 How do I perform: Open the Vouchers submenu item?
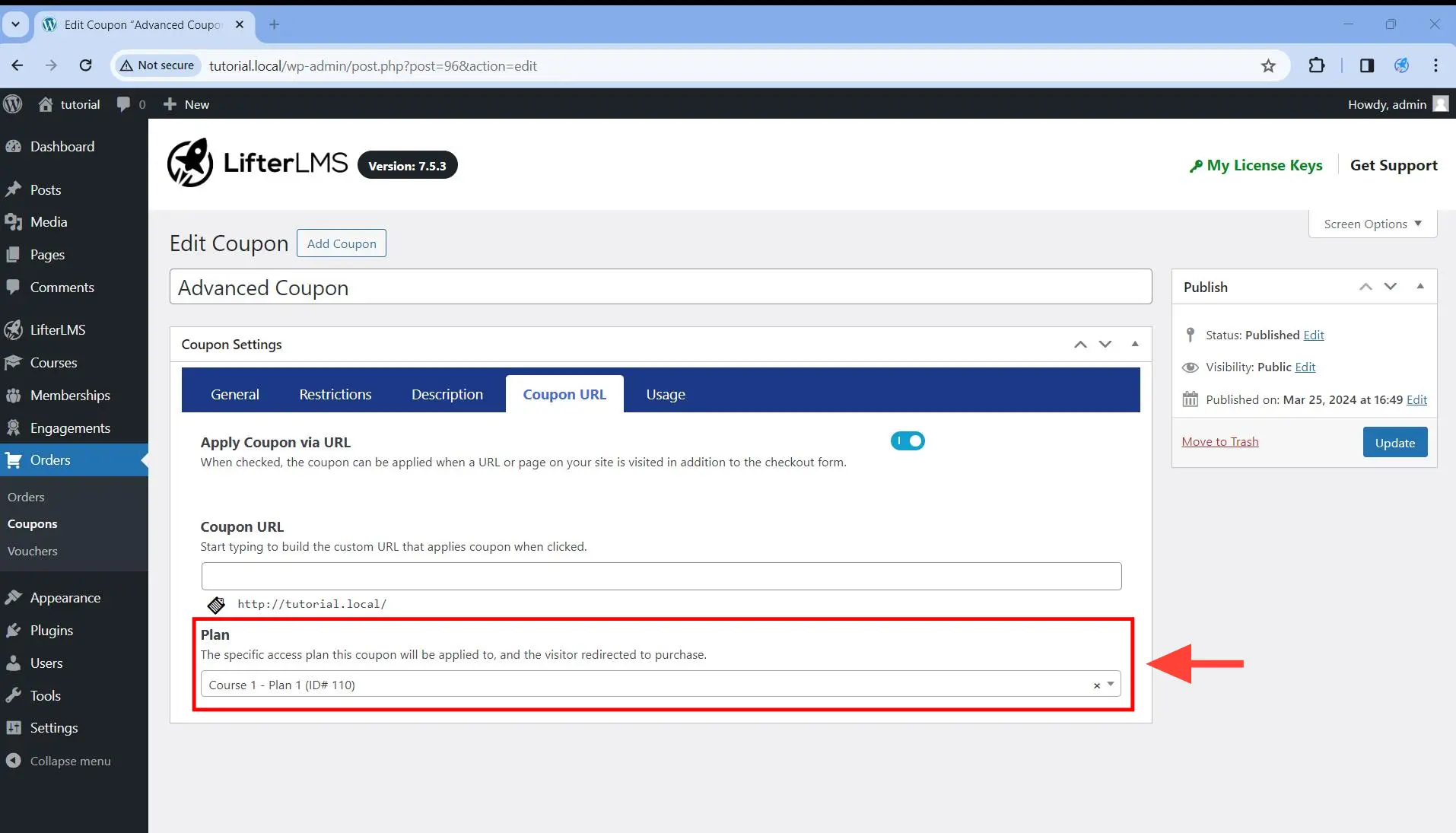pyautogui.click(x=32, y=552)
